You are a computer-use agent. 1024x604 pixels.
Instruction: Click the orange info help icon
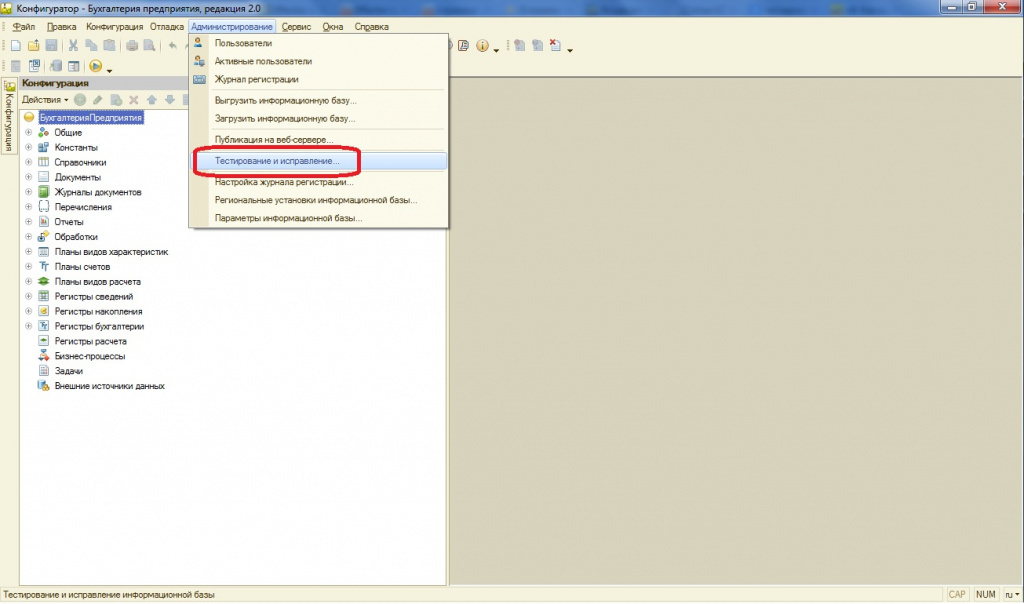pyautogui.click(x=483, y=46)
